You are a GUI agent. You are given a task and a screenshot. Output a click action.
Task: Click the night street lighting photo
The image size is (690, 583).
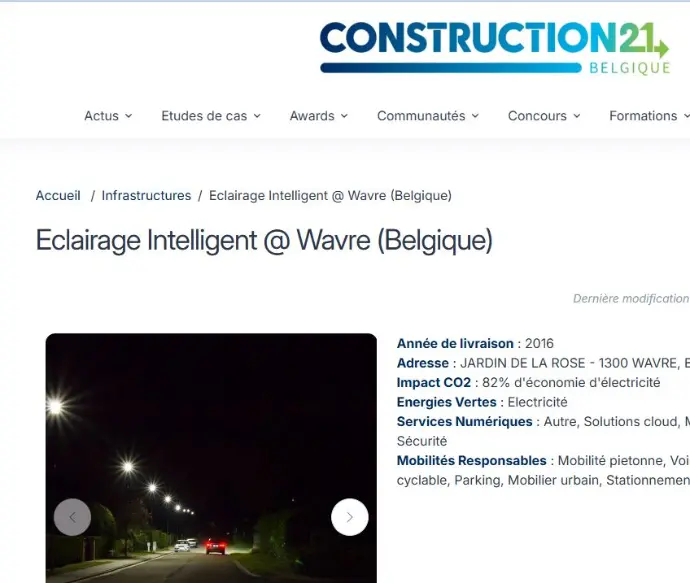(x=211, y=458)
